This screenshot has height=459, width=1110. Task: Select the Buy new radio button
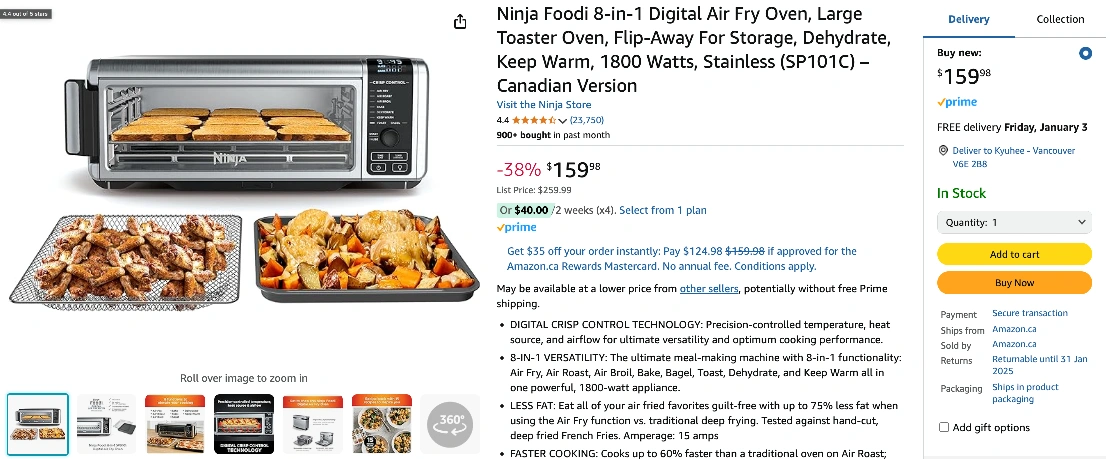1085,53
